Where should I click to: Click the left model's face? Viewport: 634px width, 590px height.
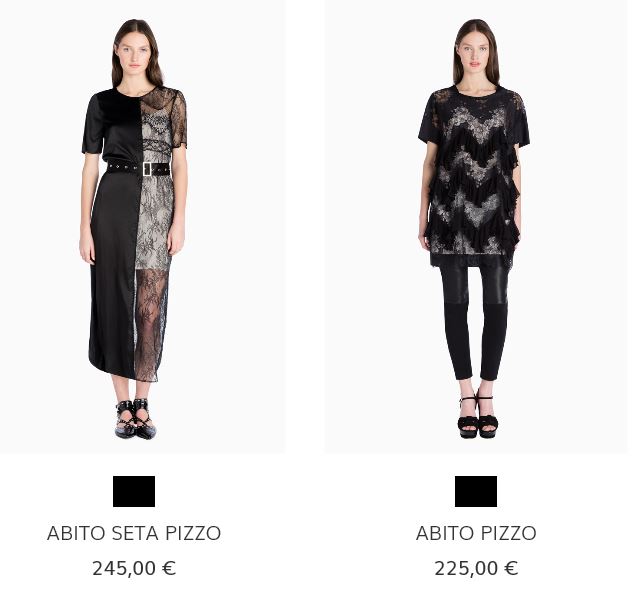click(133, 55)
